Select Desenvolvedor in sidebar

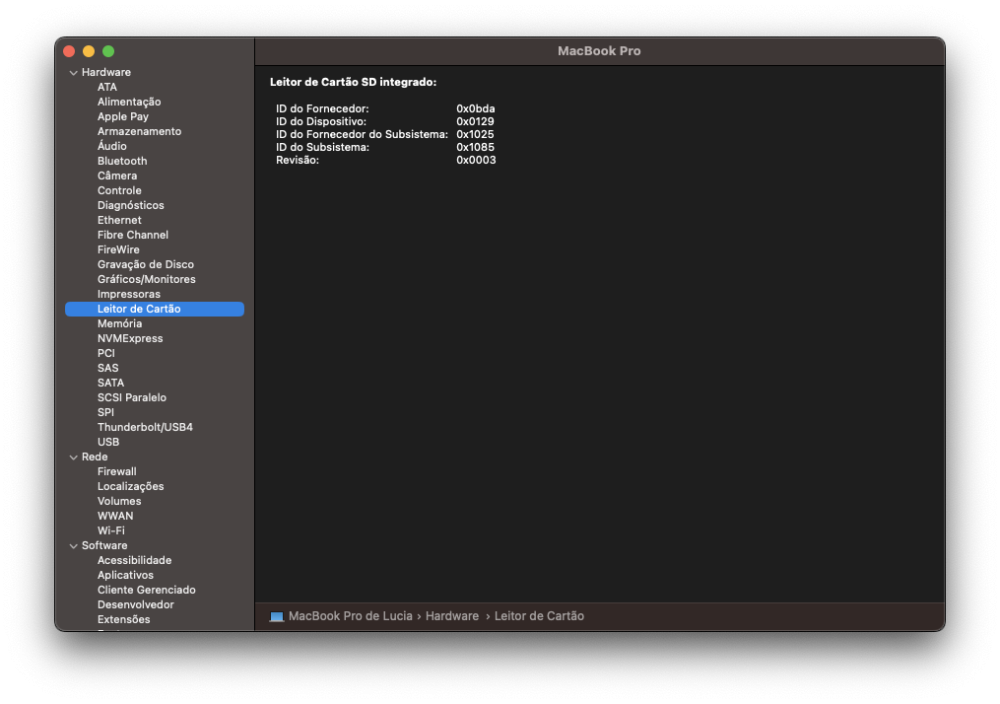[x=135, y=605]
